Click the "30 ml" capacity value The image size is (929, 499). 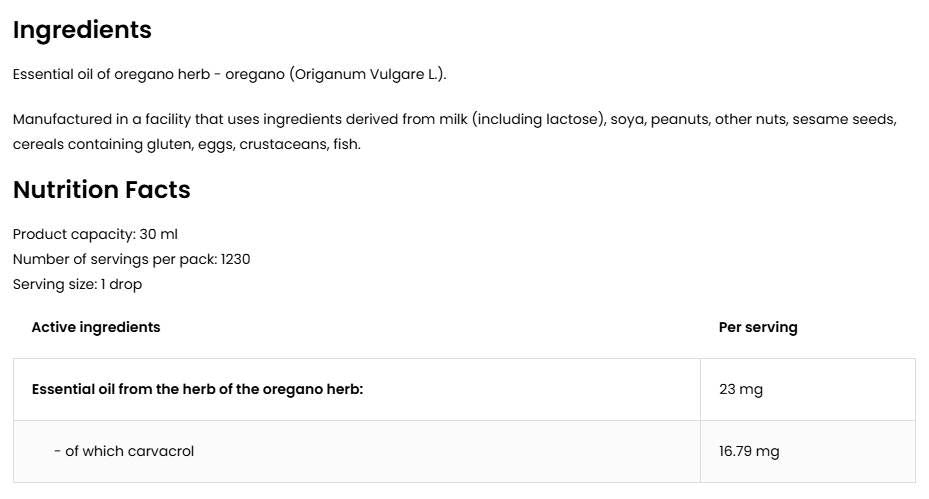coord(159,234)
